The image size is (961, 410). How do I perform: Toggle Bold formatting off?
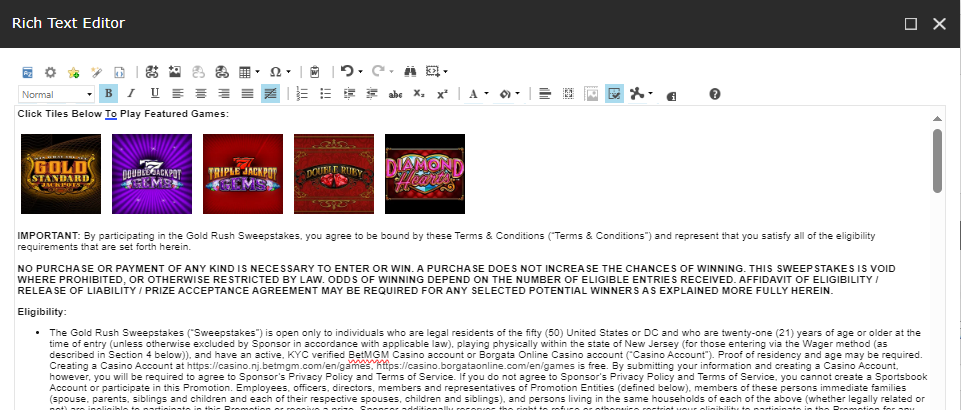108,94
